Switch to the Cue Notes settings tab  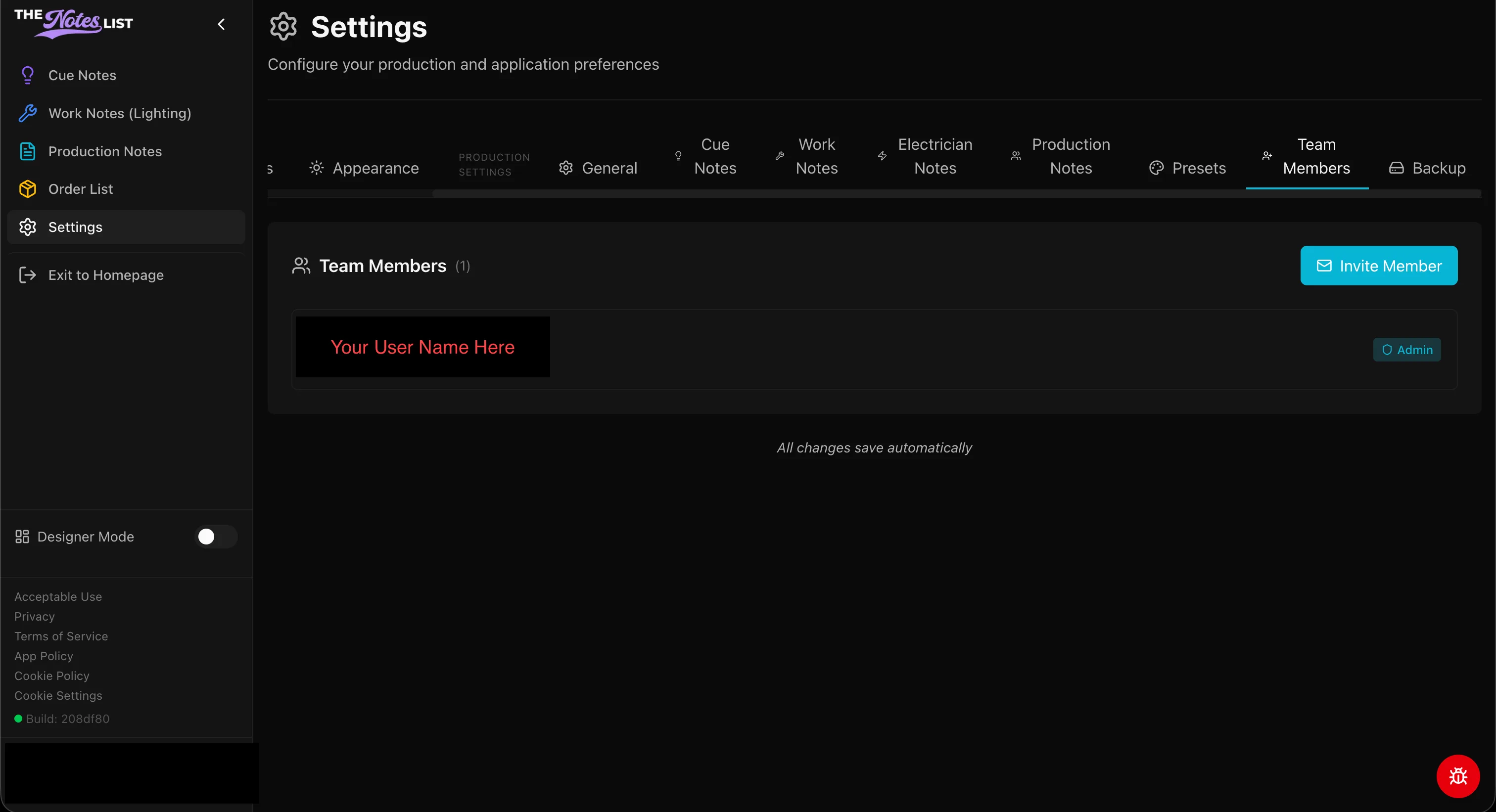click(707, 156)
